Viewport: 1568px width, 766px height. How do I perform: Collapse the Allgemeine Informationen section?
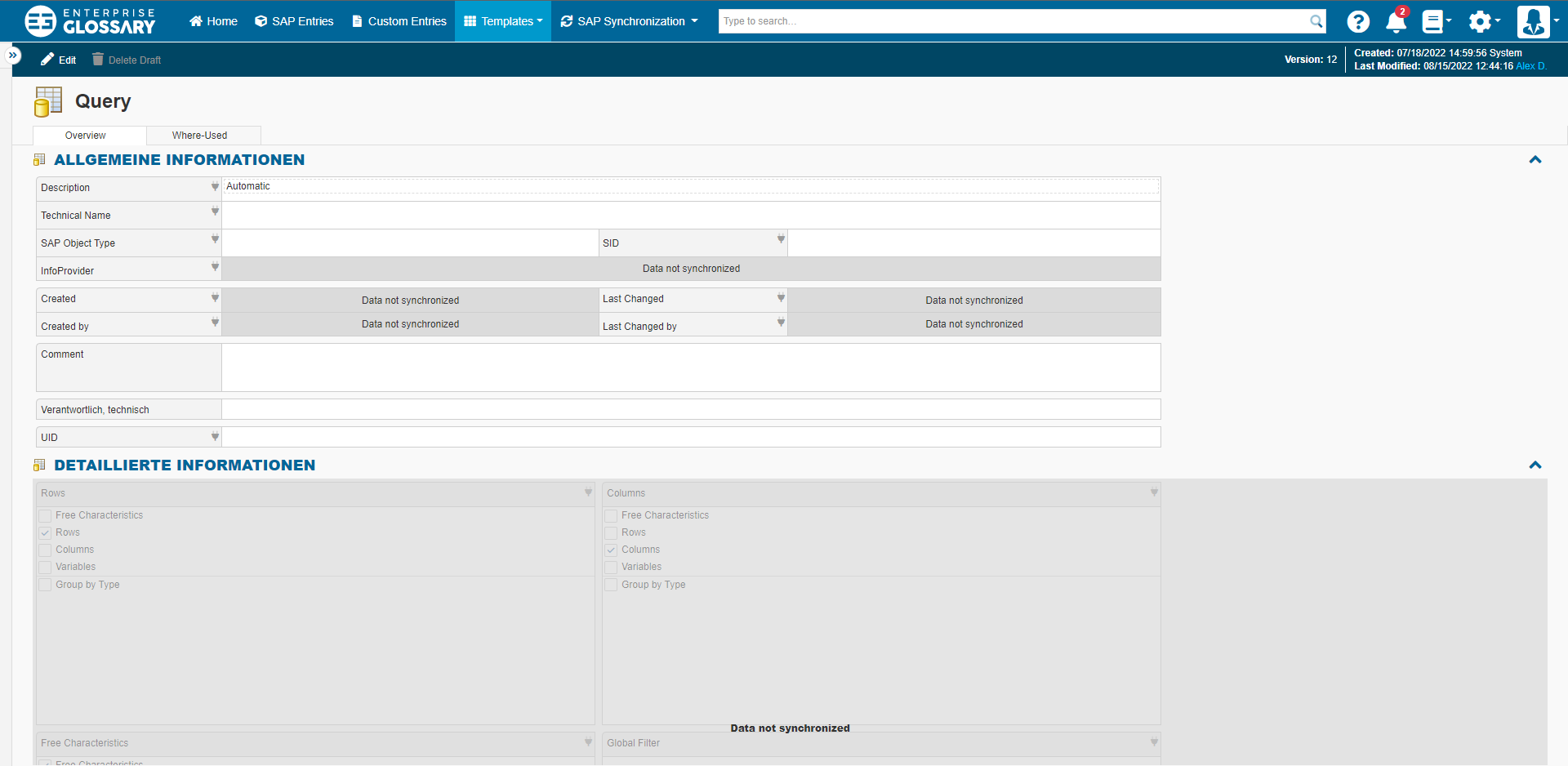1535,160
